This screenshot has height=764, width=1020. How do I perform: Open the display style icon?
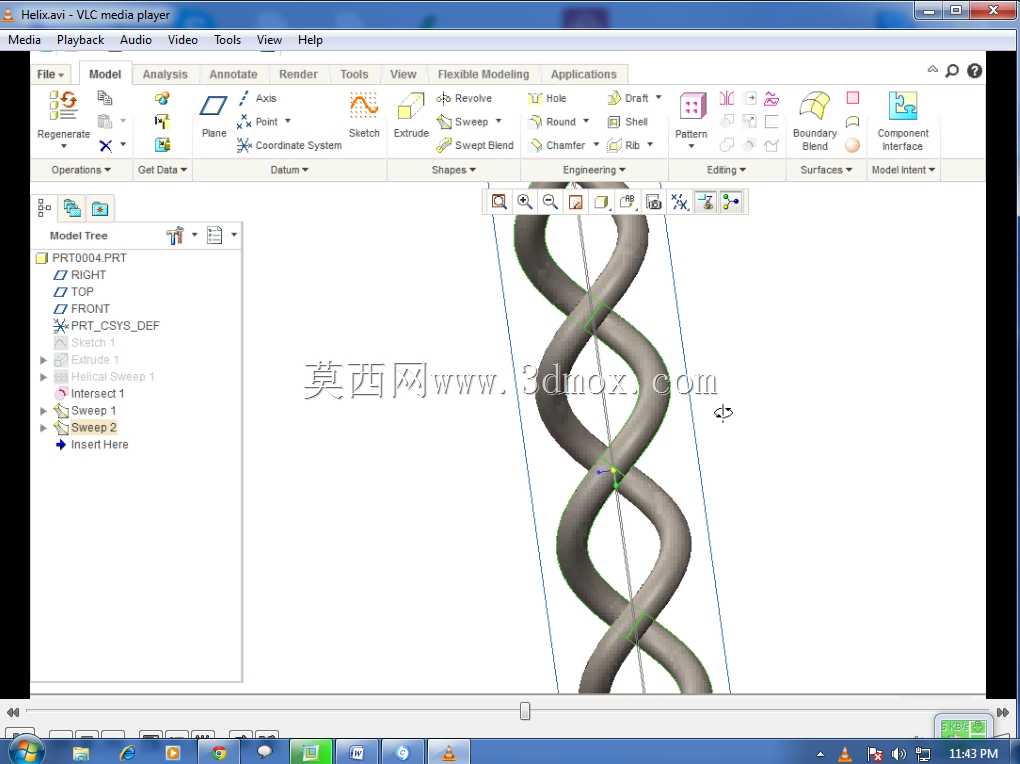coord(601,202)
